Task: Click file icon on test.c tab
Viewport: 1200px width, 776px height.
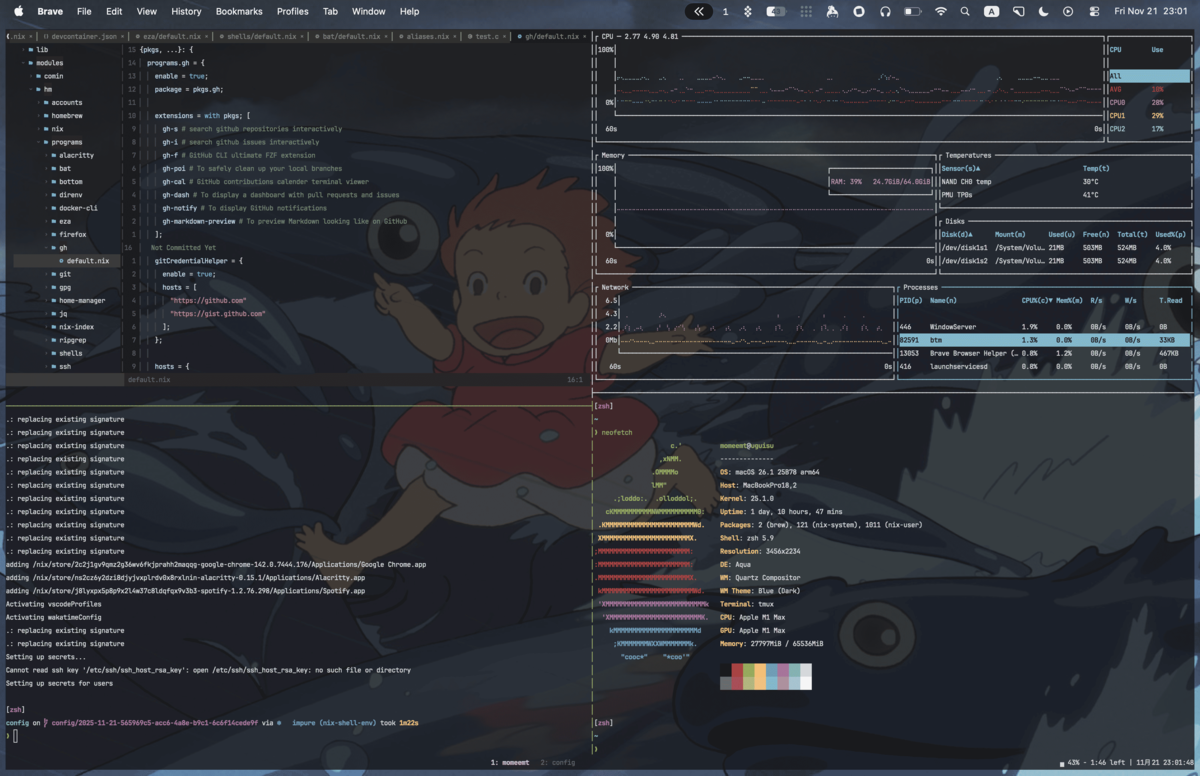Action: pos(470,36)
